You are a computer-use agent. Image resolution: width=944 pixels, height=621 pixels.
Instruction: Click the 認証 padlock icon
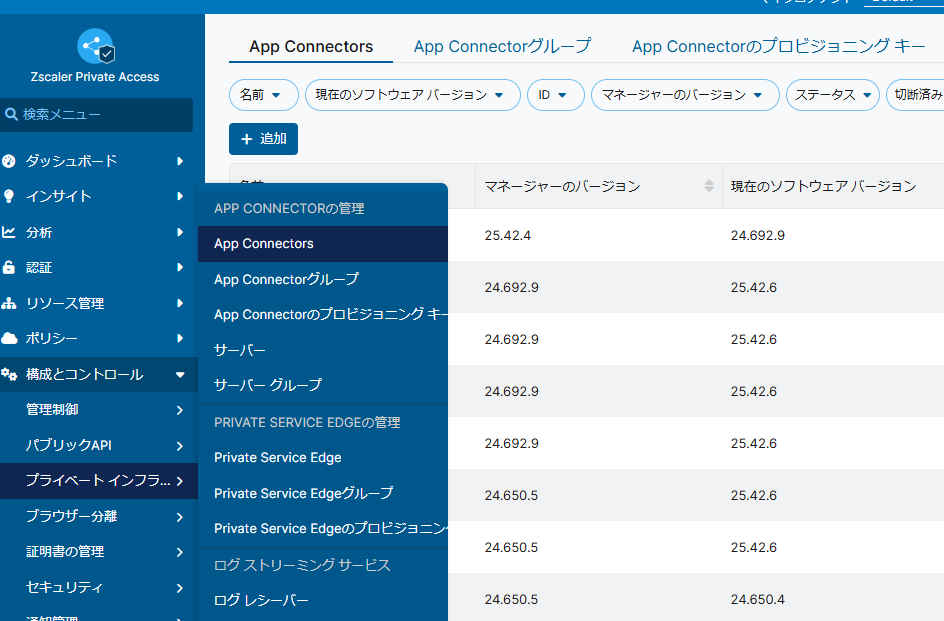click(x=8, y=267)
